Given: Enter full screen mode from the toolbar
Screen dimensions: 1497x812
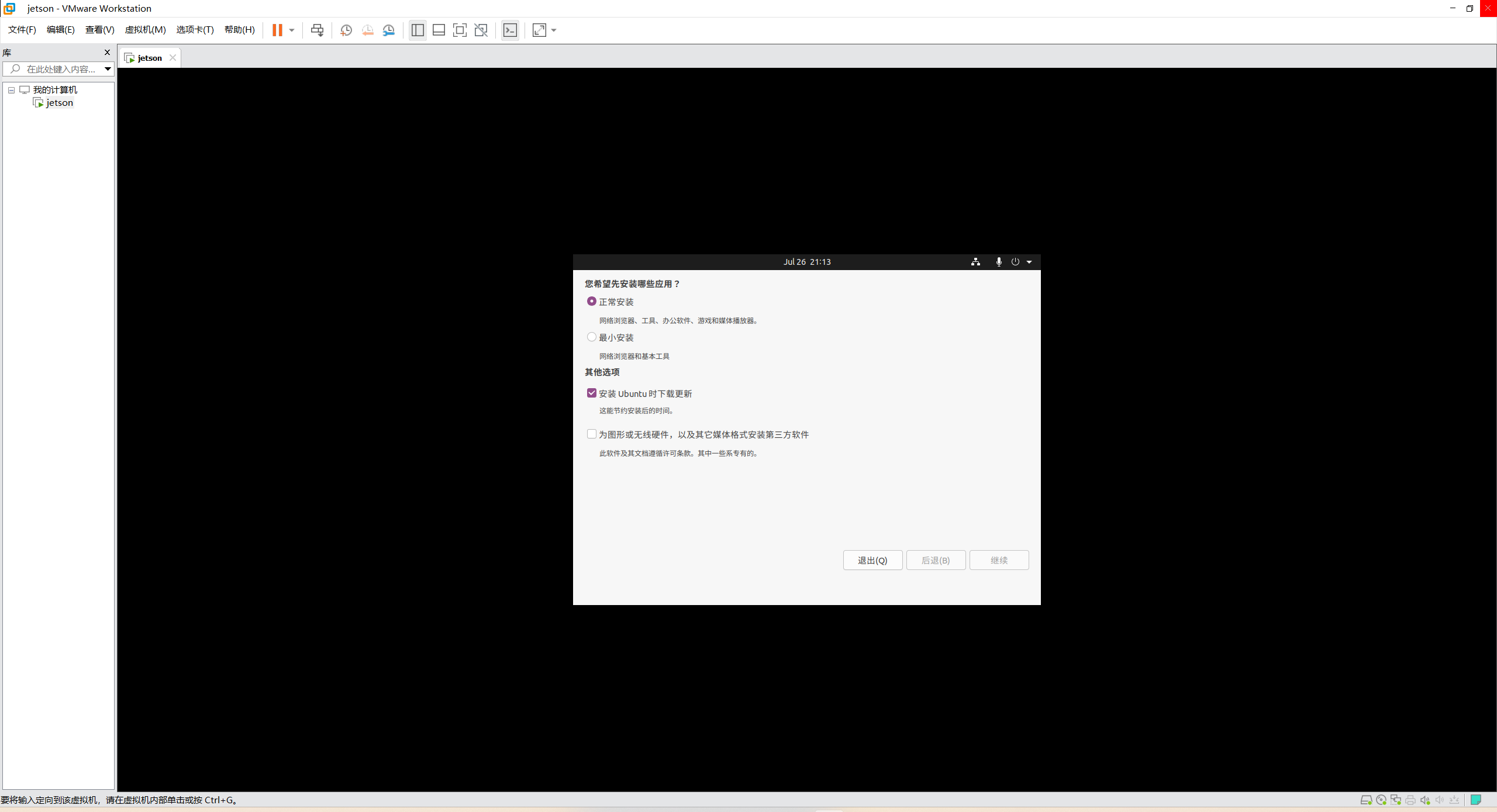Looking at the screenshot, I should (460, 30).
